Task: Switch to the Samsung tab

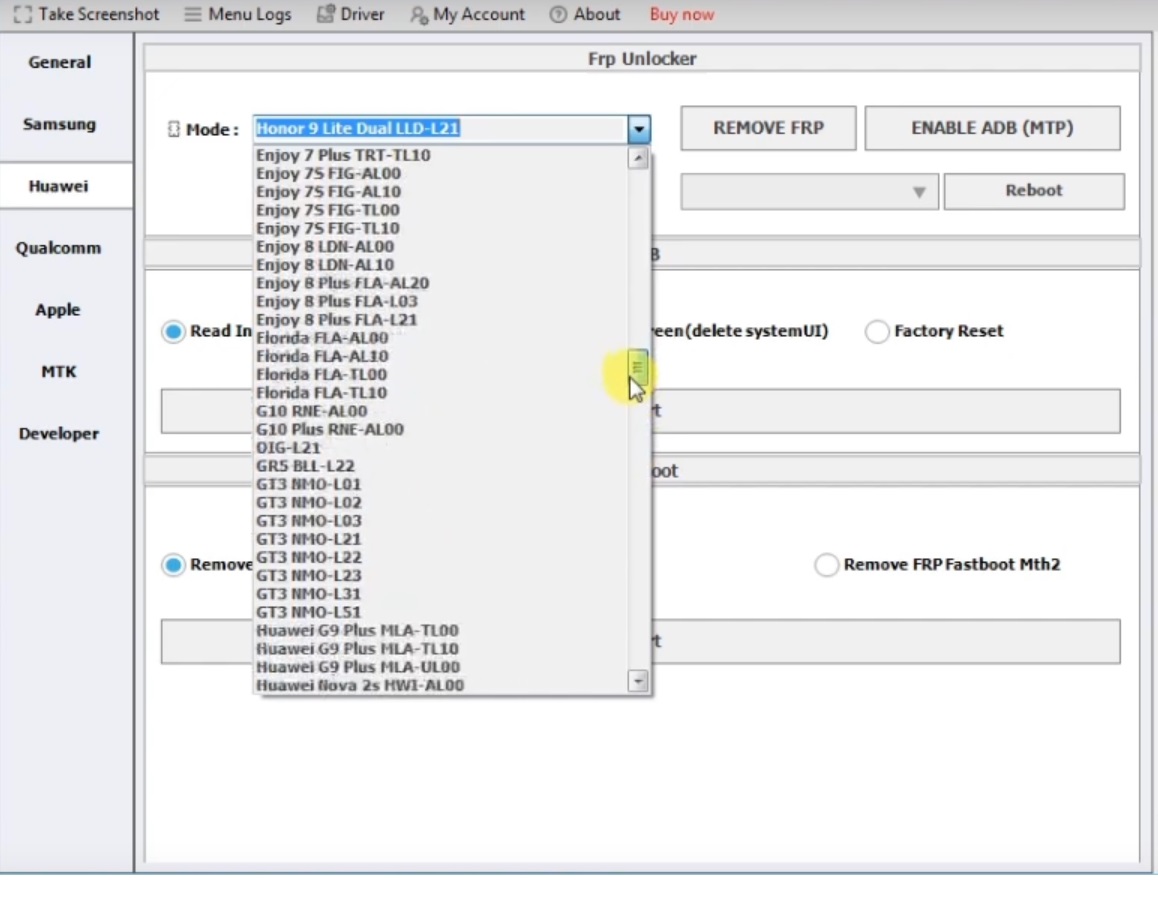Action: point(60,124)
